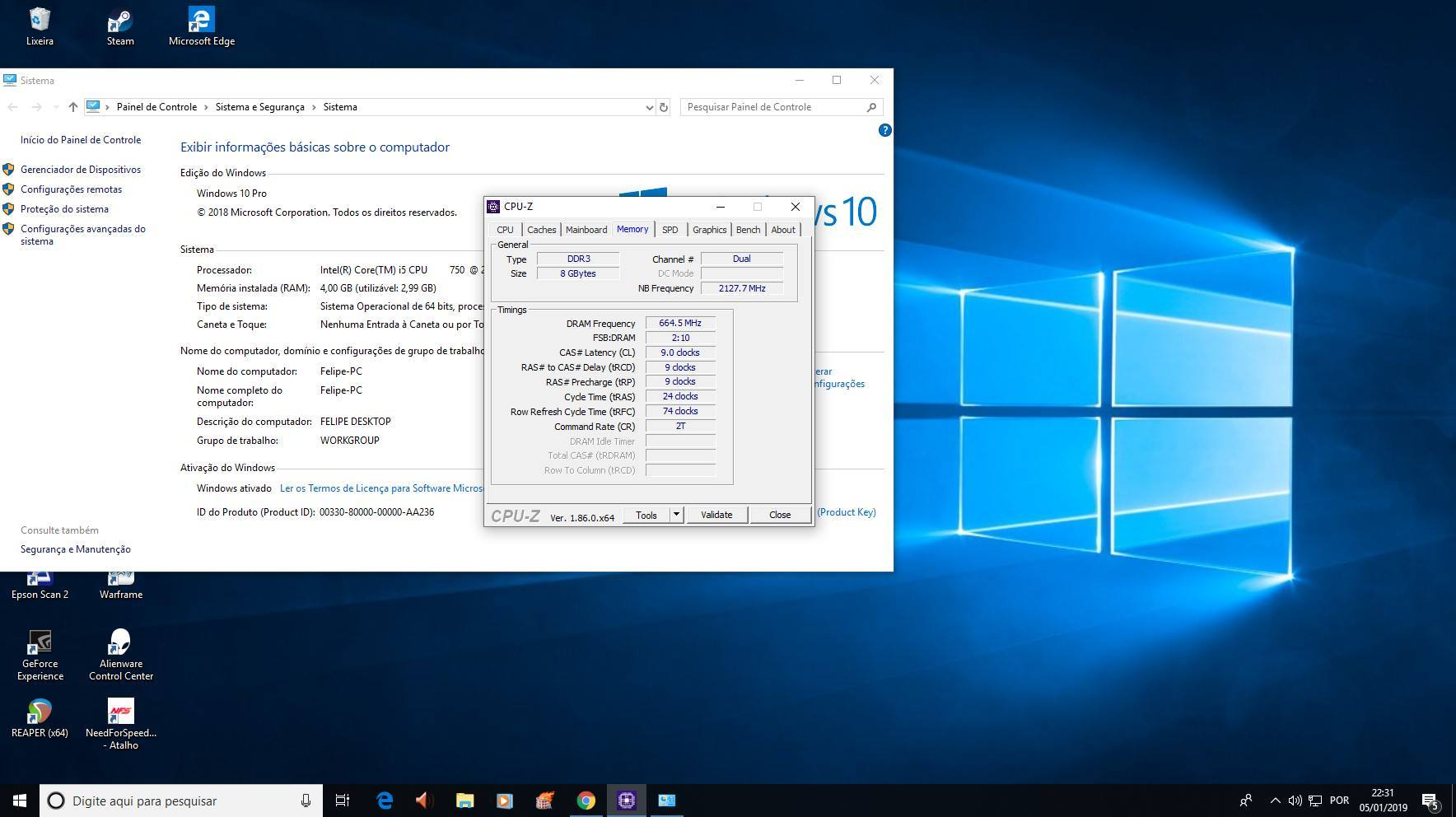Switch to the Caches tab in CPU-Z

541,230
